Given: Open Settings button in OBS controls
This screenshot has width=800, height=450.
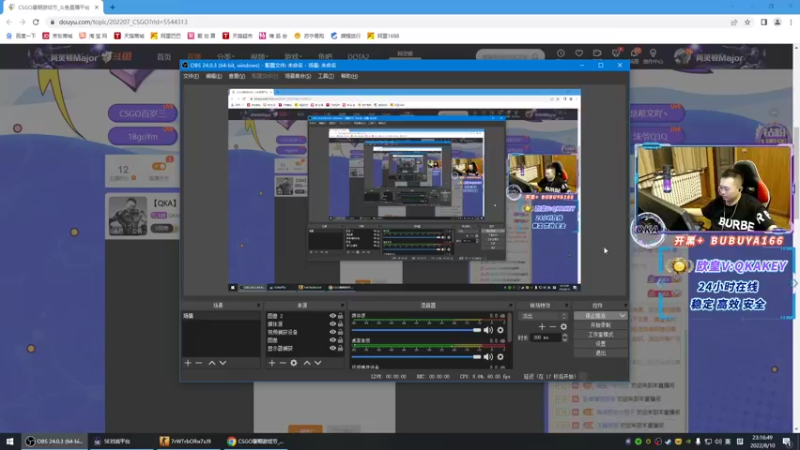Looking at the screenshot, I should point(601,344).
